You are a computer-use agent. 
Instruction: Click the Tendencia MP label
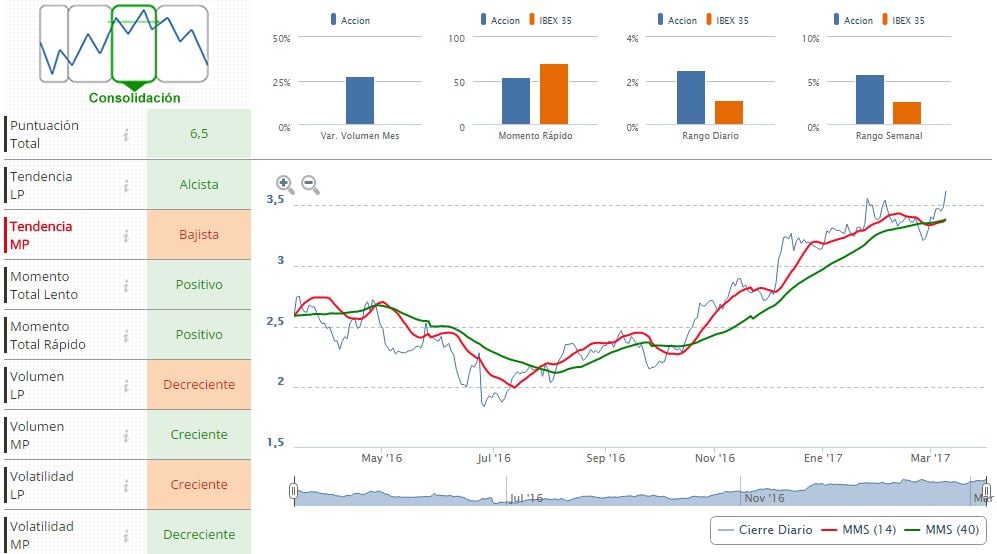pyautogui.click(x=41, y=235)
